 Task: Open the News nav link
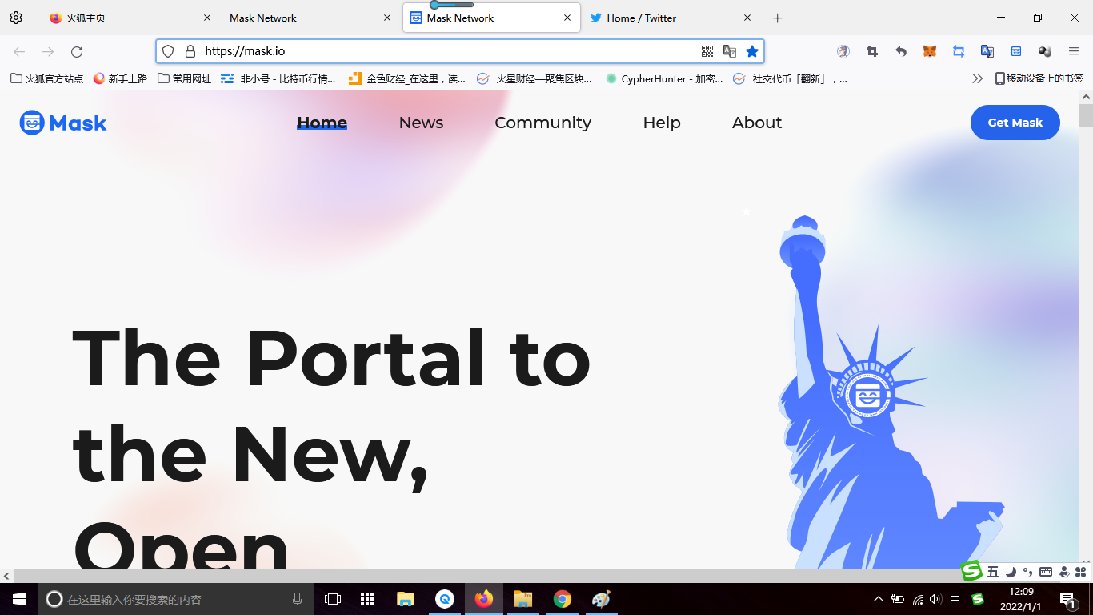coord(421,123)
